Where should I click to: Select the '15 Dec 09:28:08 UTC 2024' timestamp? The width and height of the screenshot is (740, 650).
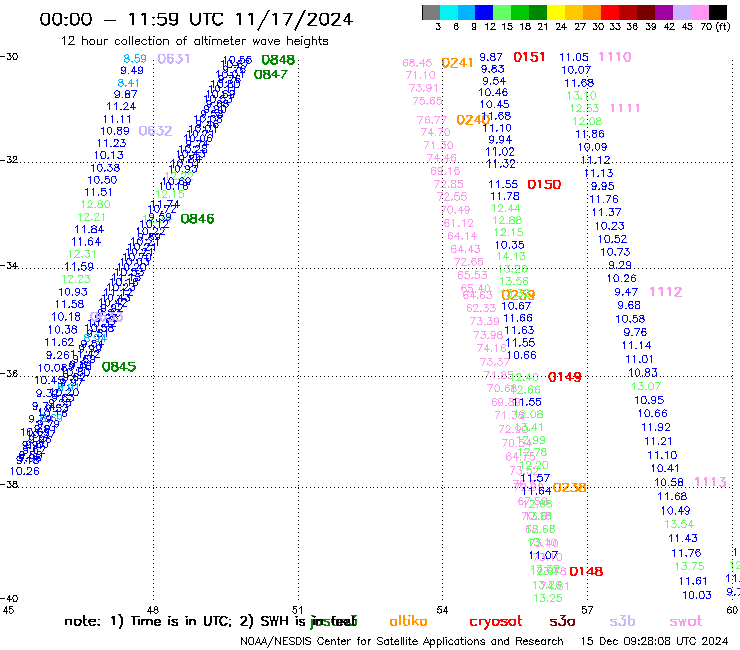654,641
